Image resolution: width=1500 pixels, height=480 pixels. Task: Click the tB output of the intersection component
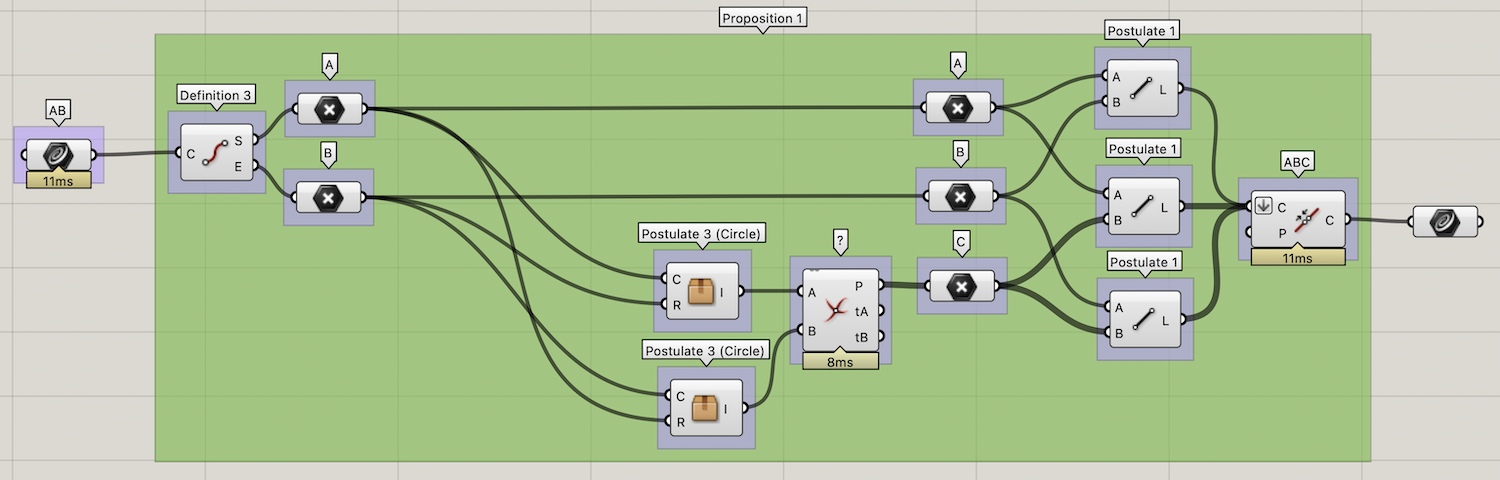click(x=861, y=336)
